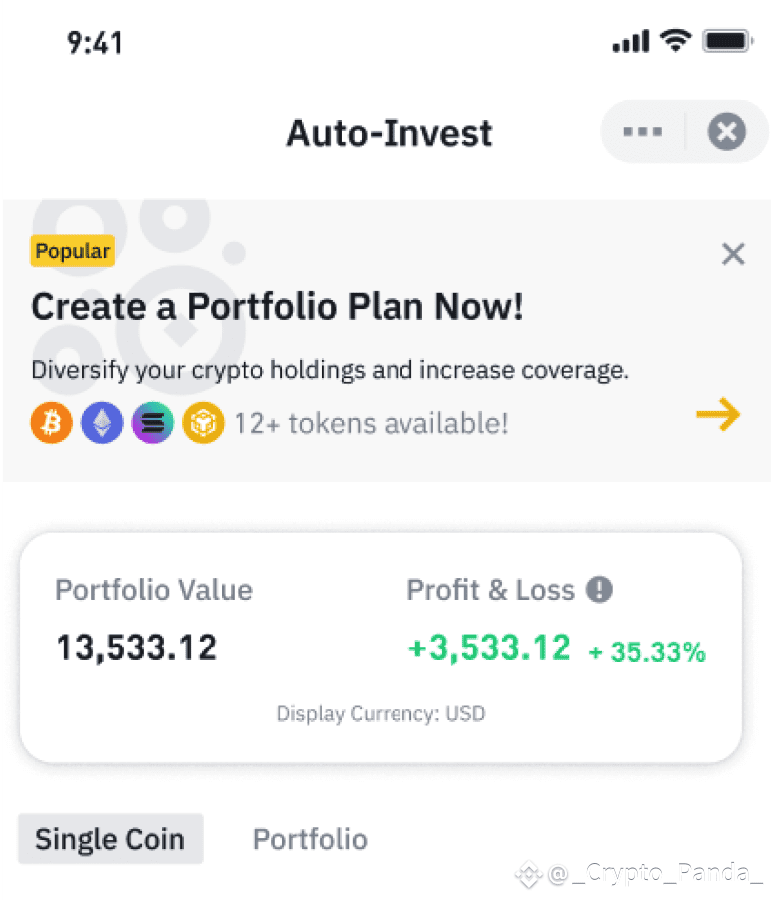Tap the Bitcoin token icon
Image resolution: width=771 pixels, height=900 pixels.
click(52, 423)
